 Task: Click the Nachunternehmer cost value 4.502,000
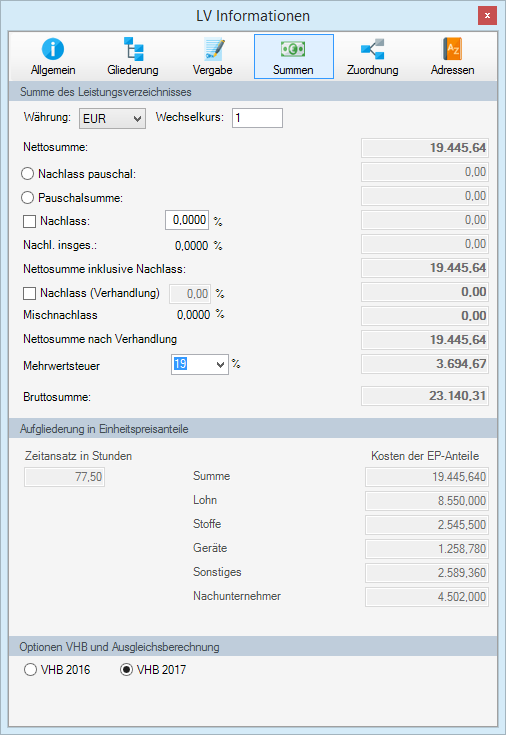[427, 597]
